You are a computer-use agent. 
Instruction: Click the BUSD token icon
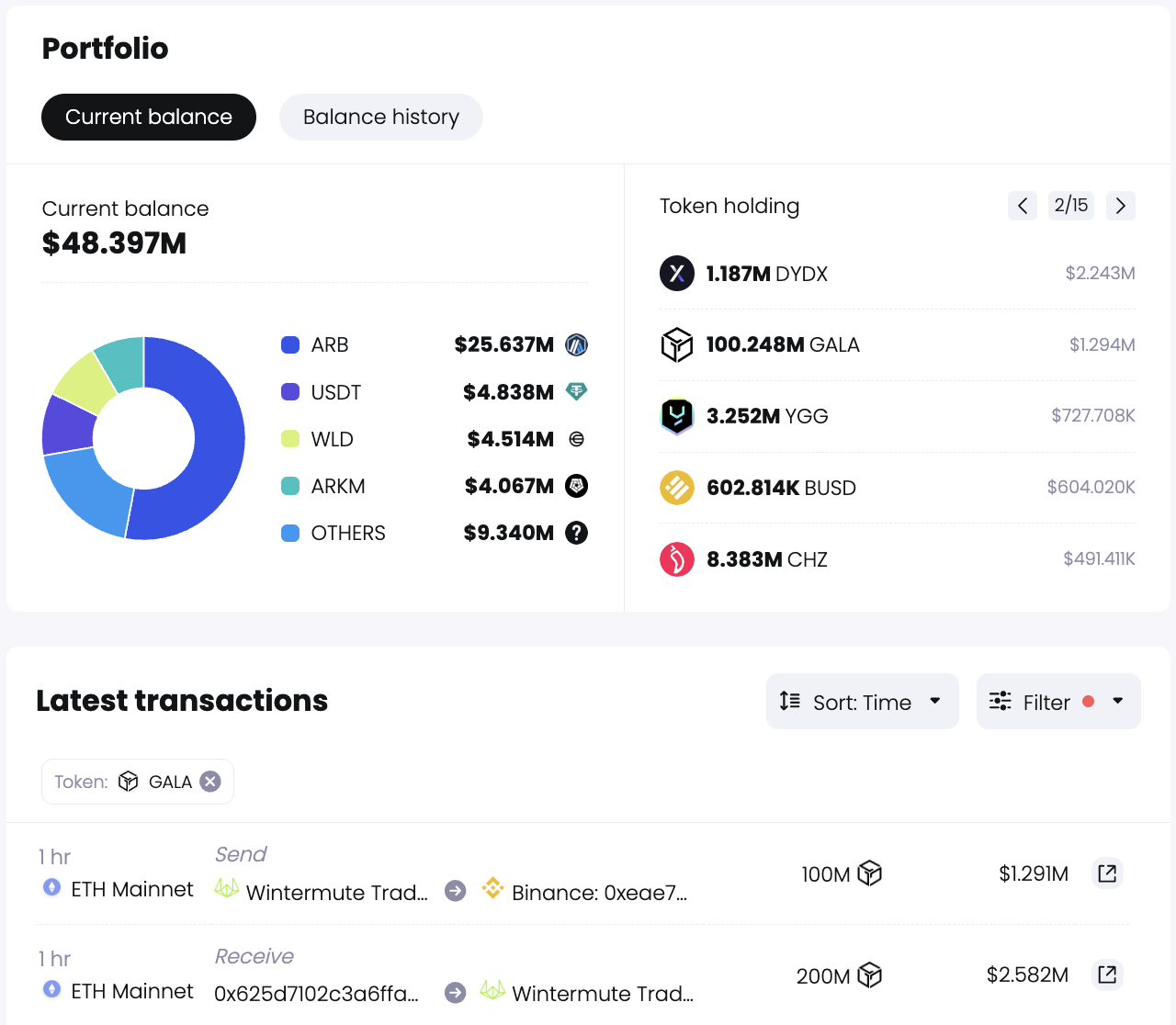coord(677,488)
